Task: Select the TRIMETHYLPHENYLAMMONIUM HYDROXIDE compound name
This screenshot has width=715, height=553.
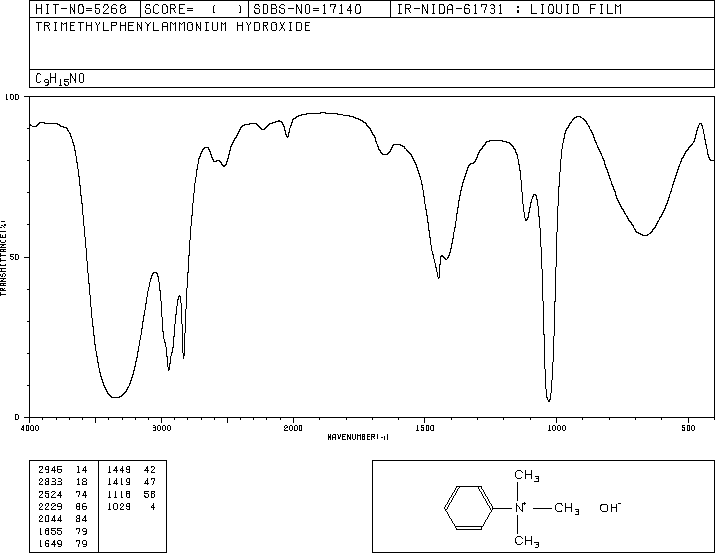Action: [173, 26]
